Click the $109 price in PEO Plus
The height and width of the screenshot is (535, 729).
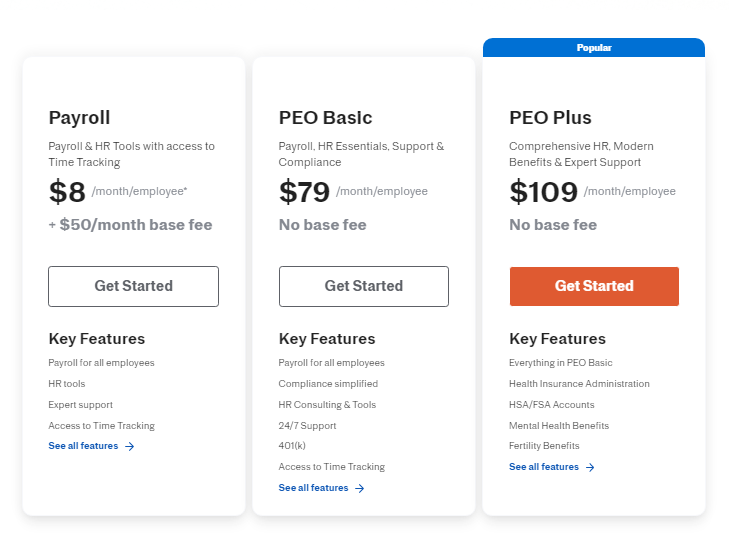coord(543,192)
